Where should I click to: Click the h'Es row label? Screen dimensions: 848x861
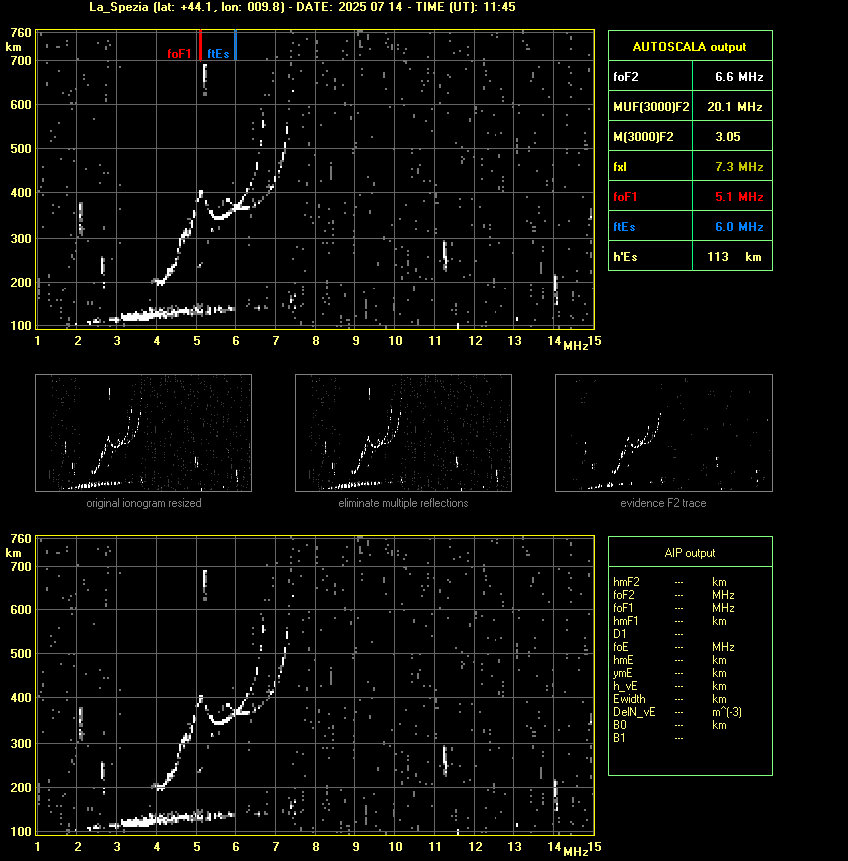point(626,257)
